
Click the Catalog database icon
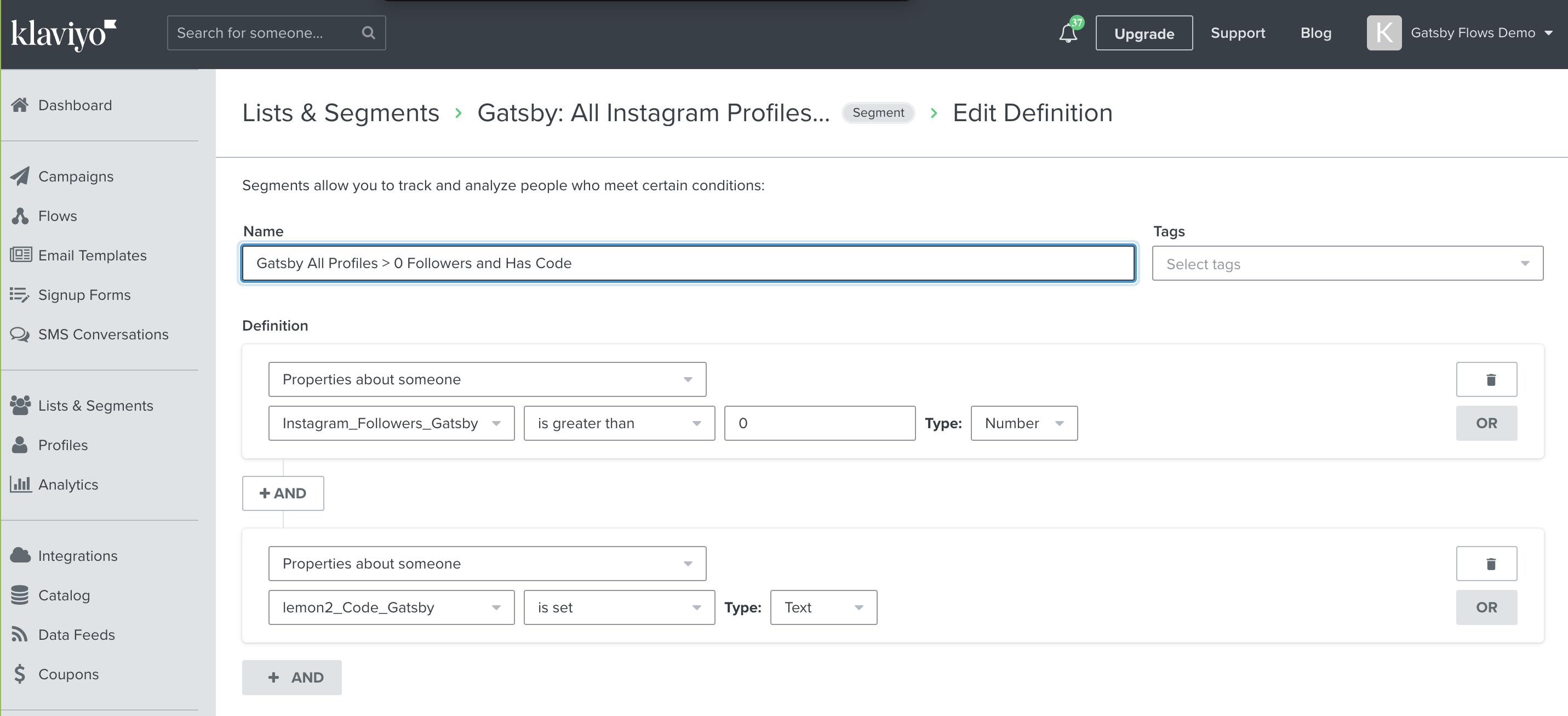[x=20, y=595]
